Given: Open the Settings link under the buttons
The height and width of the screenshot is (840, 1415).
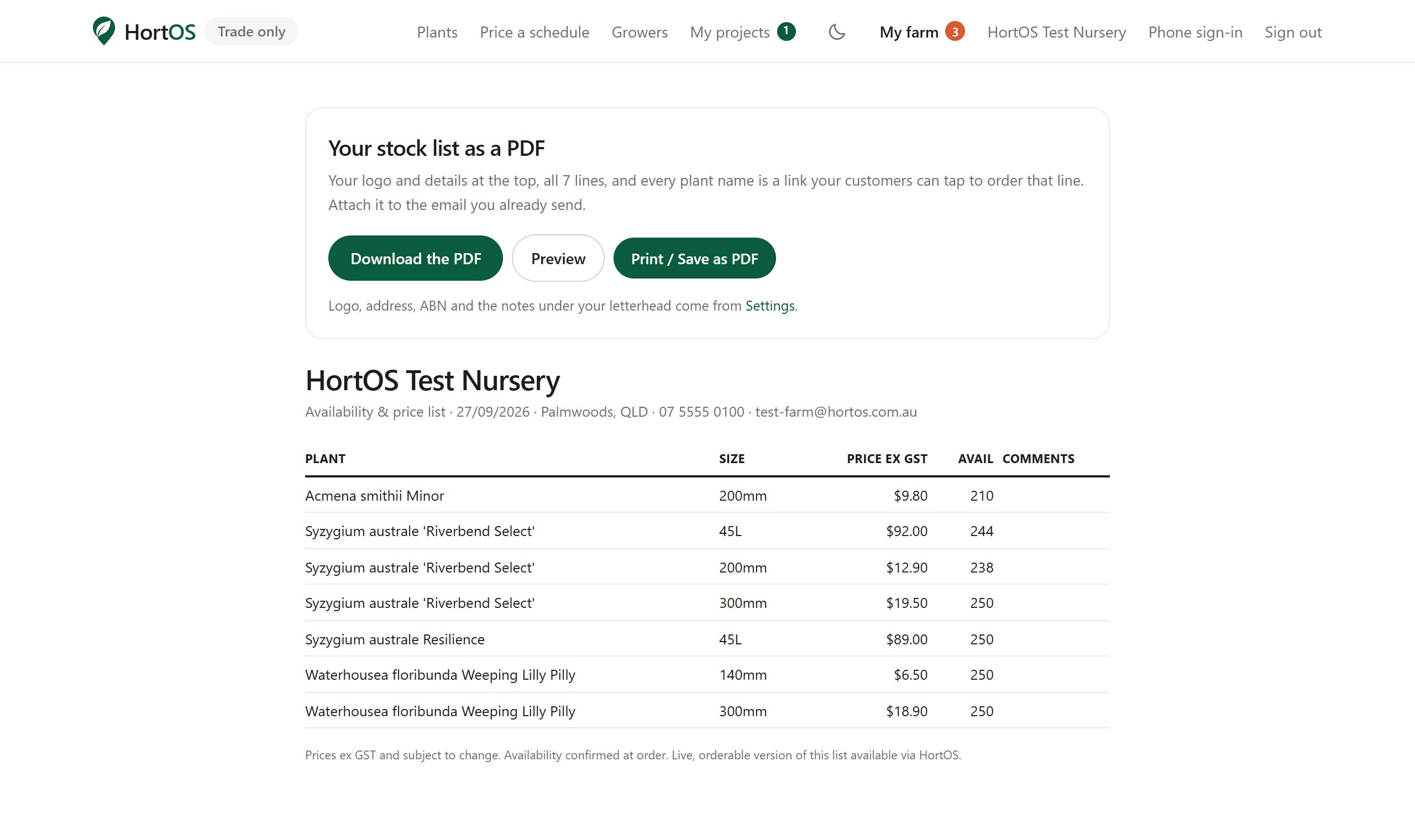Looking at the screenshot, I should point(770,306).
